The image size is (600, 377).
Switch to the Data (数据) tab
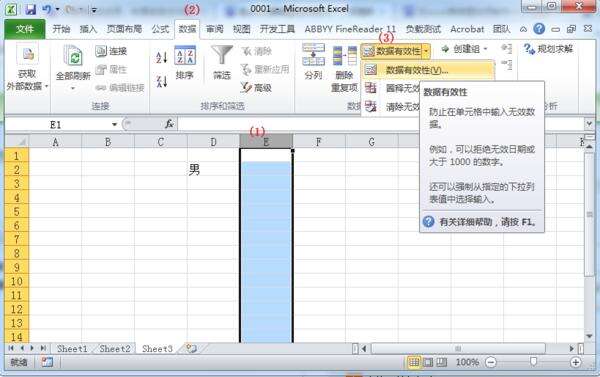coord(187,29)
